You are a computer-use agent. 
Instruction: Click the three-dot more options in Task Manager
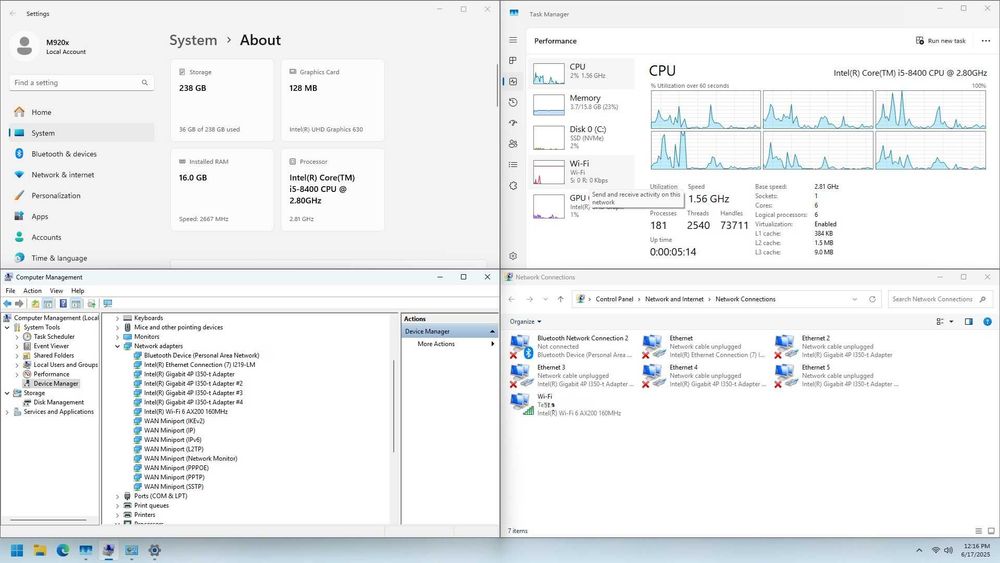tap(985, 41)
